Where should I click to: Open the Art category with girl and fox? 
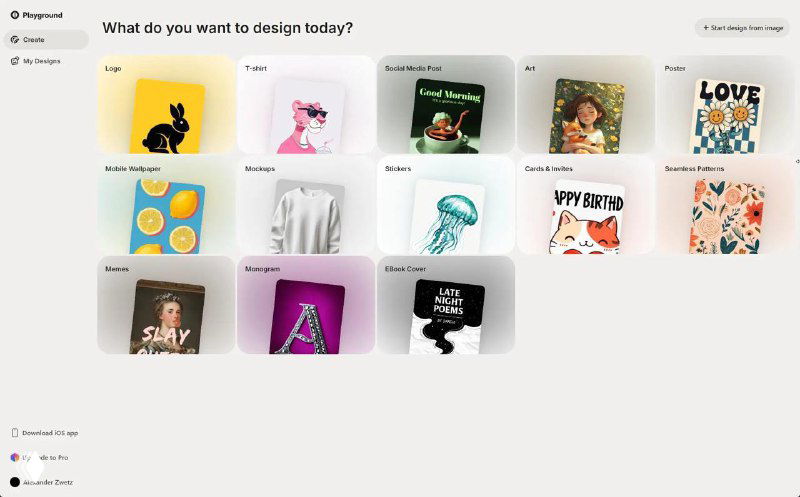[x=586, y=104]
